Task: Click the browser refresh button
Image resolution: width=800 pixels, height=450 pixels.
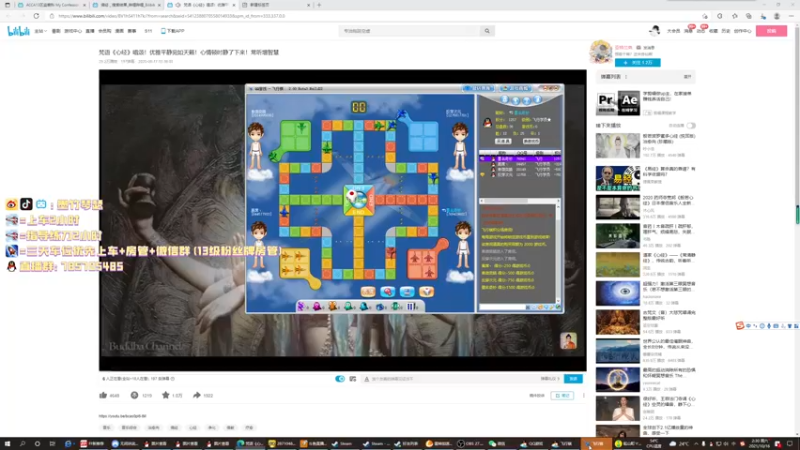Action: tap(36, 16)
